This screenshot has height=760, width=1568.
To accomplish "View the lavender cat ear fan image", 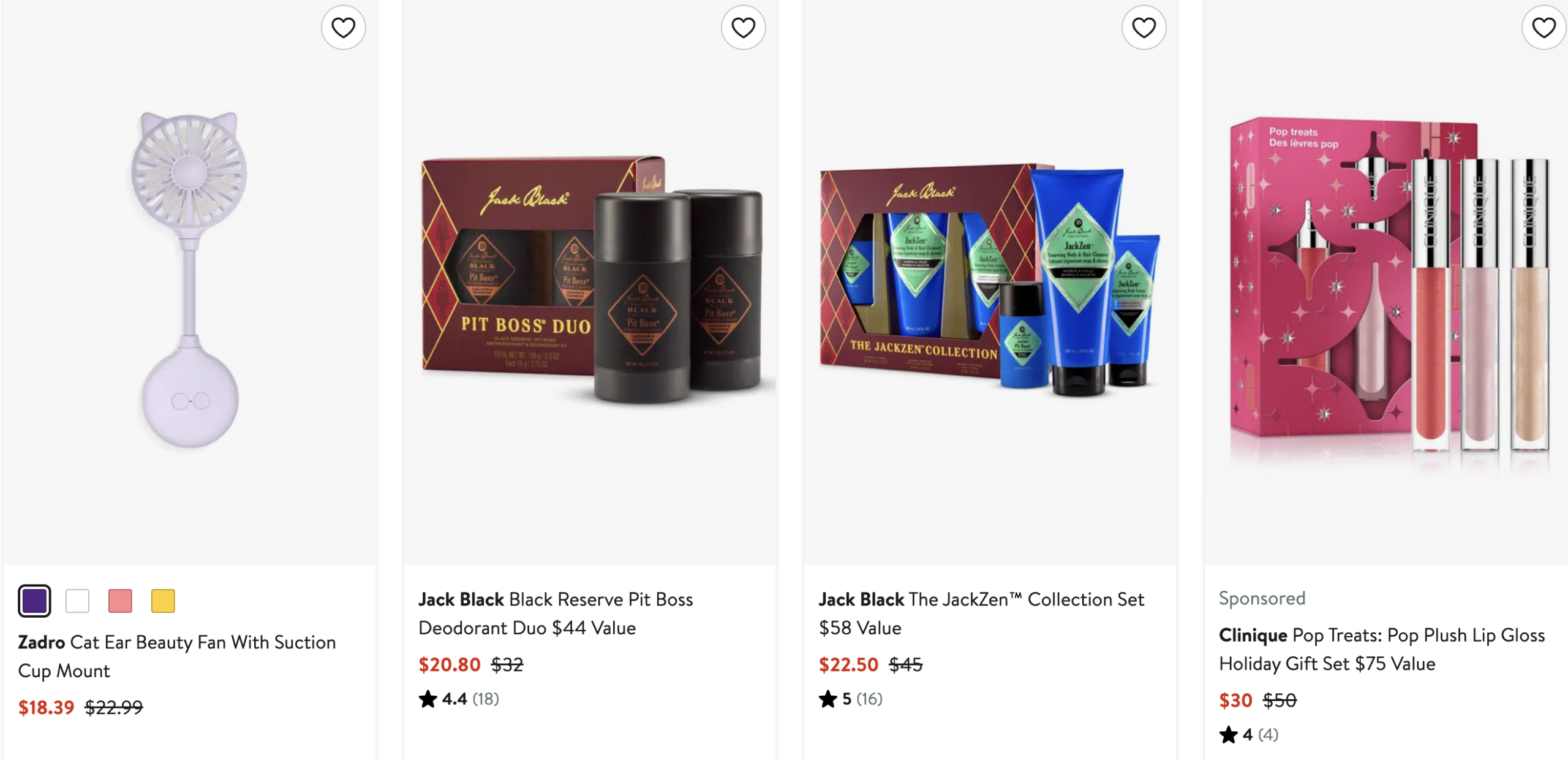I will pyautogui.click(x=189, y=279).
